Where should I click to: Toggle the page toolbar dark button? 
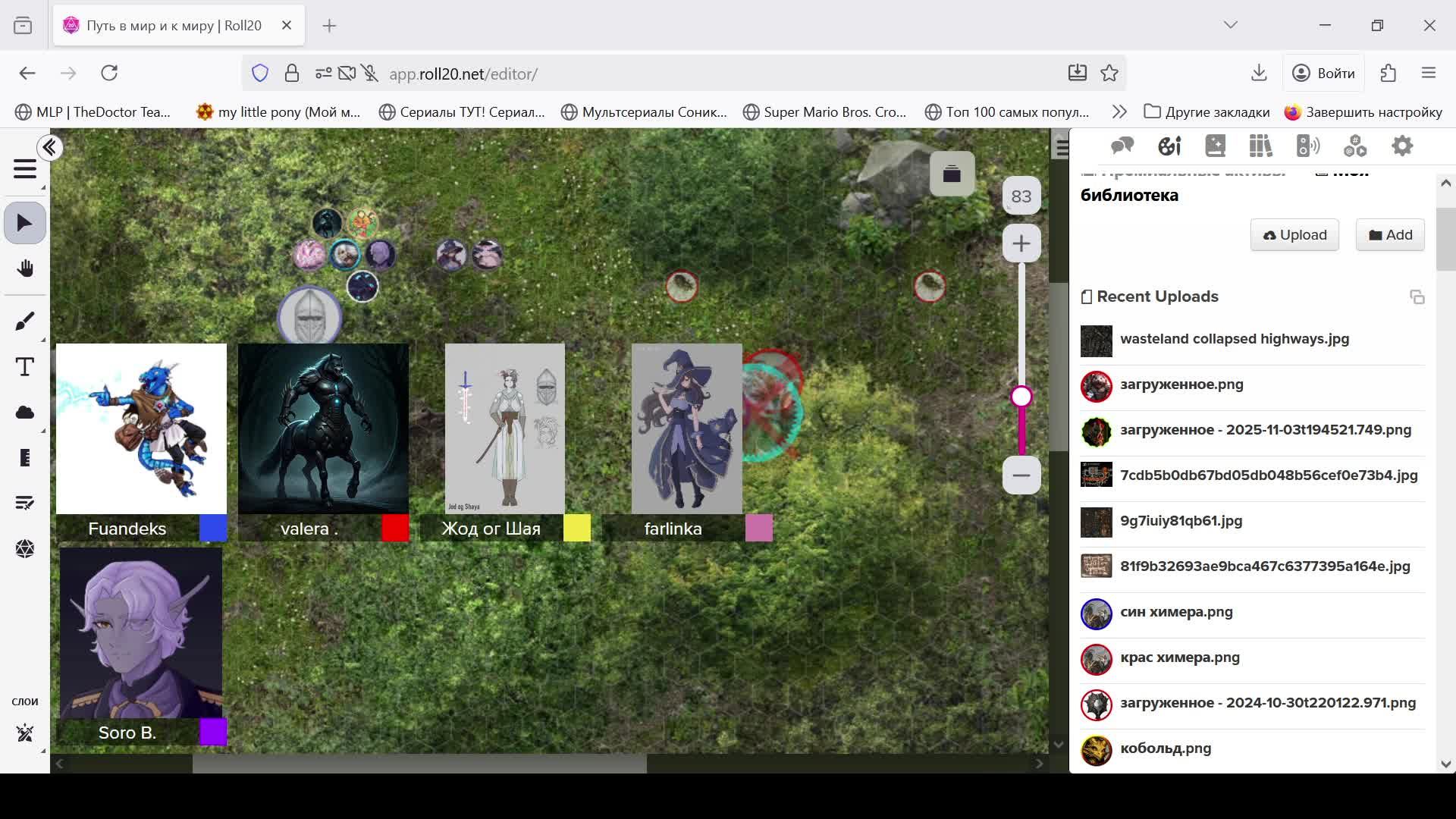pyautogui.click(x=952, y=174)
